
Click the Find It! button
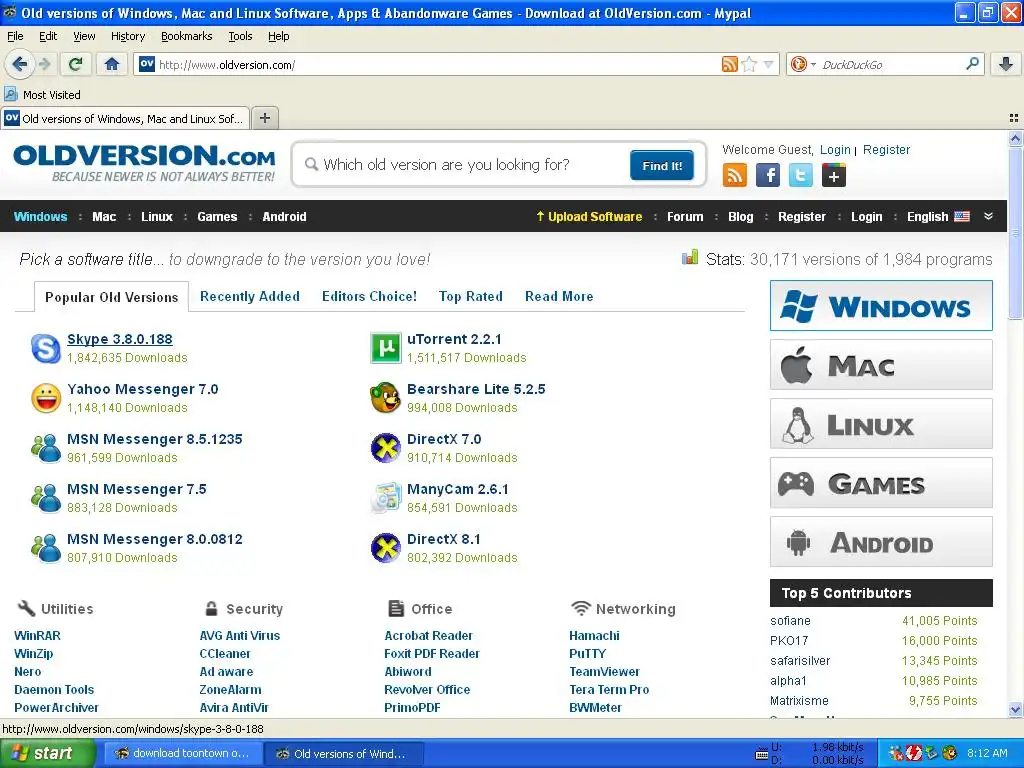click(x=662, y=165)
